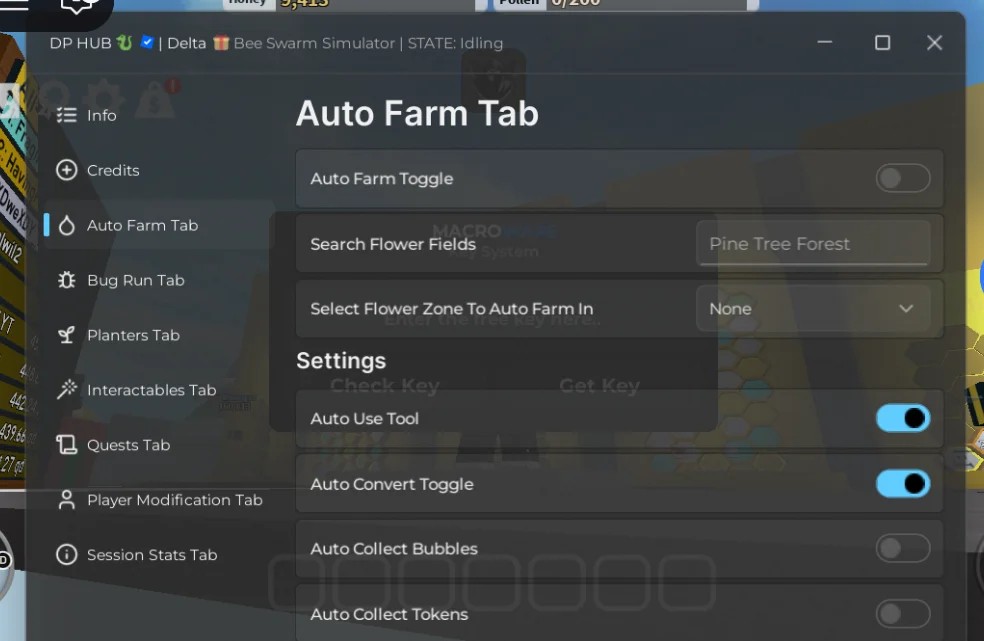Maximize the DP HUB window
Image resolution: width=984 pixels, height=641 pixels.
point(882,43)
